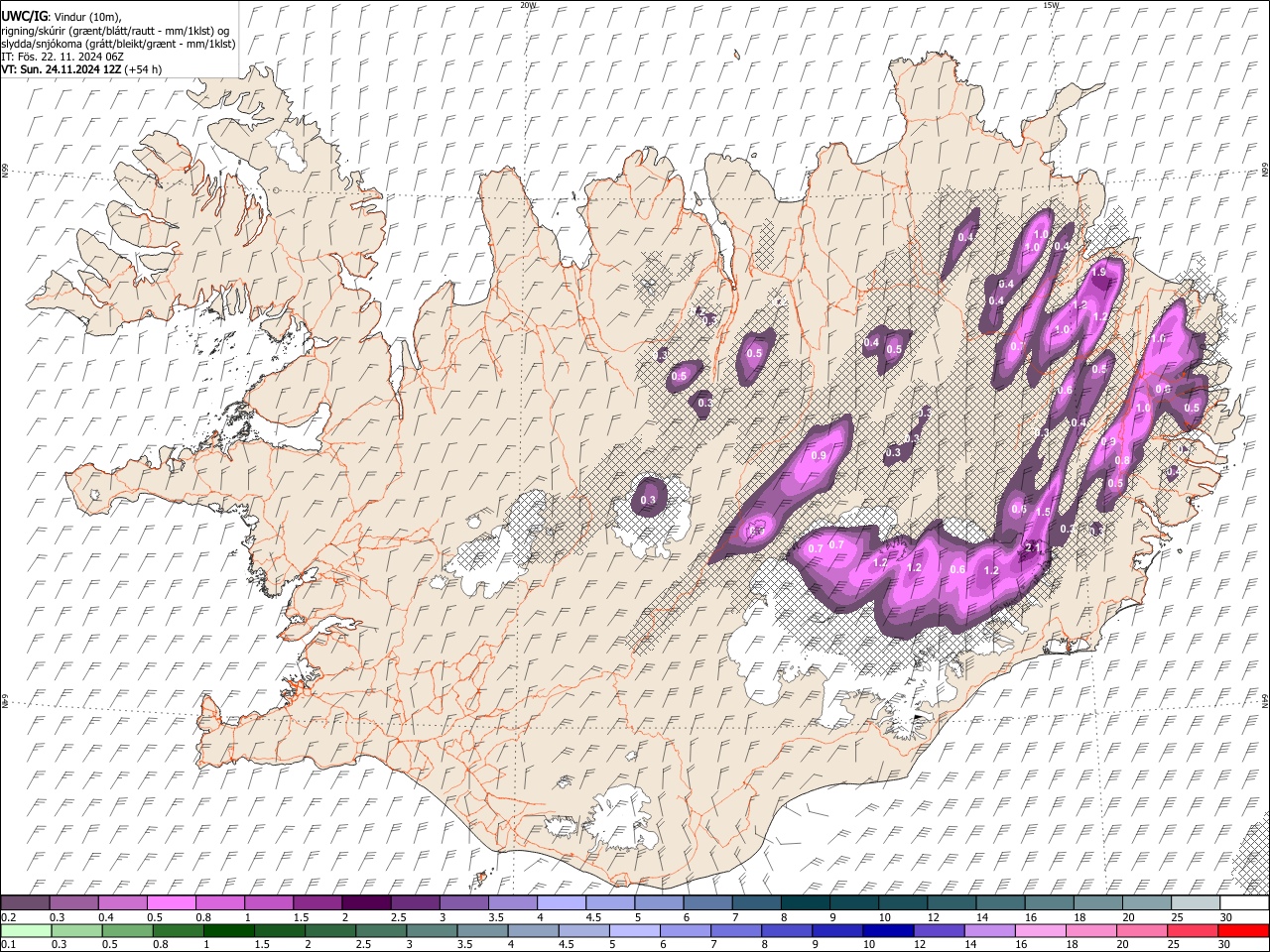Screen dimensions: 1270x952
Task: Click the violet 12–14 swatch in the bottom legend row
Action: (940, 930)
